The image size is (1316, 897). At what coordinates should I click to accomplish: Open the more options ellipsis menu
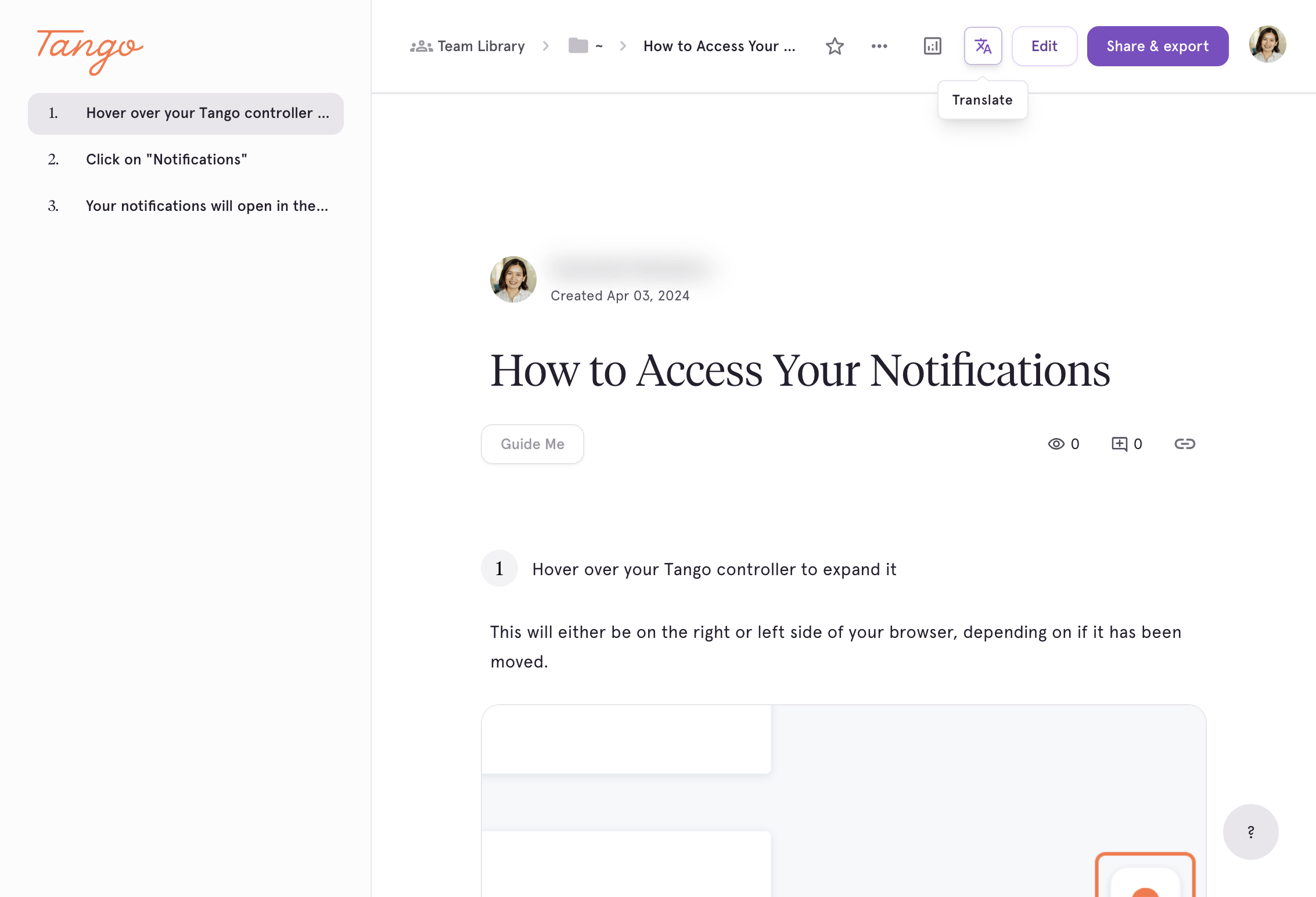pyautogui.click(x=879, y=46)
